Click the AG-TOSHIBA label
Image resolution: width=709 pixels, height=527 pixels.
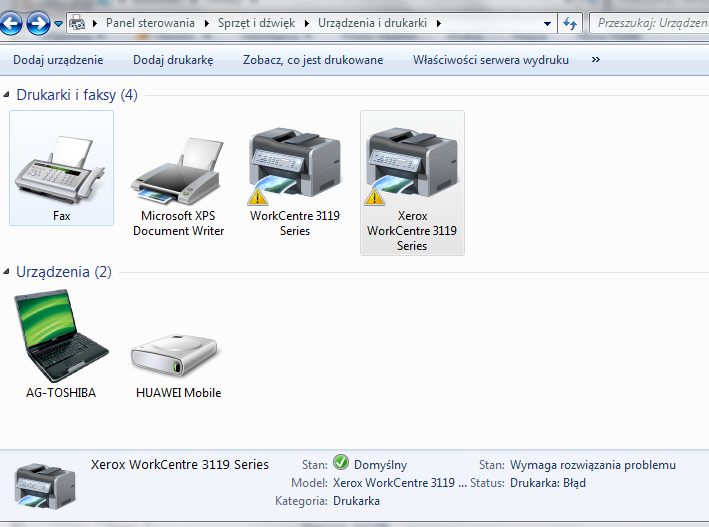point(61,393)
